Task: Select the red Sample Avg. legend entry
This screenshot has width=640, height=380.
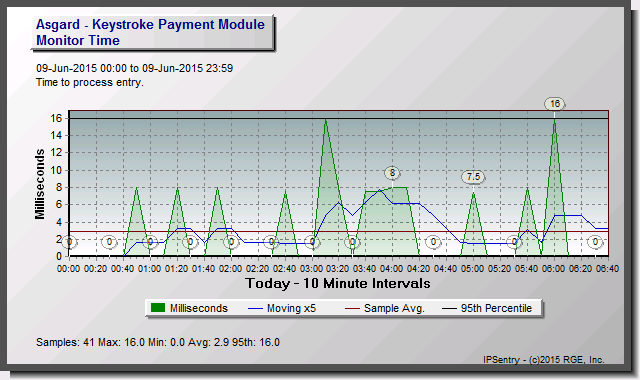Action: (x=384, y=308)
